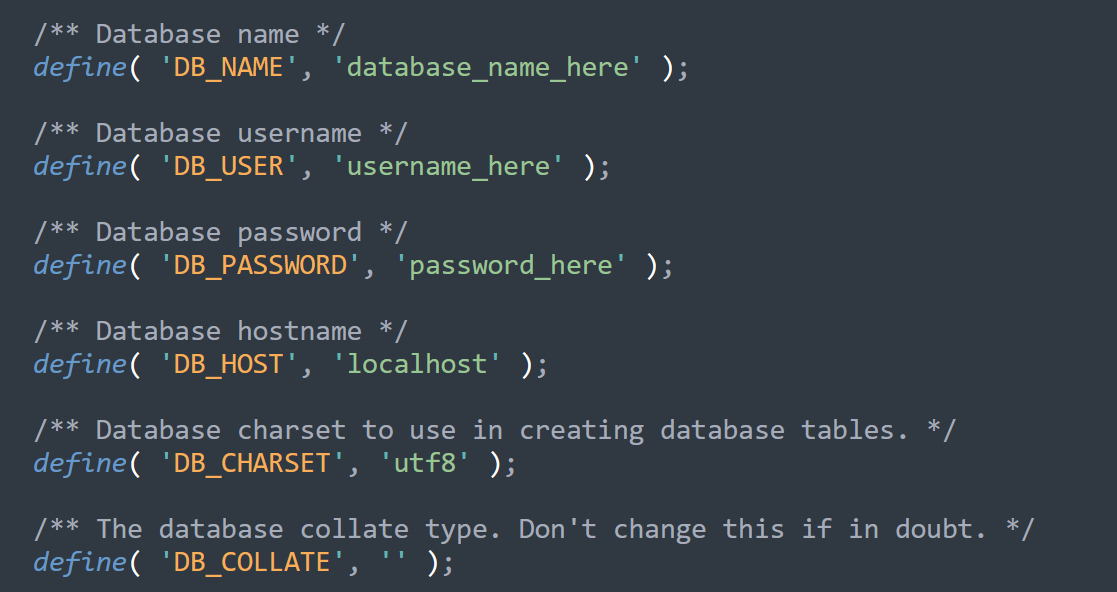Screen dimensions: 1117x592
Task: Click the 'Database charset to use' comment
Action: 494,430
